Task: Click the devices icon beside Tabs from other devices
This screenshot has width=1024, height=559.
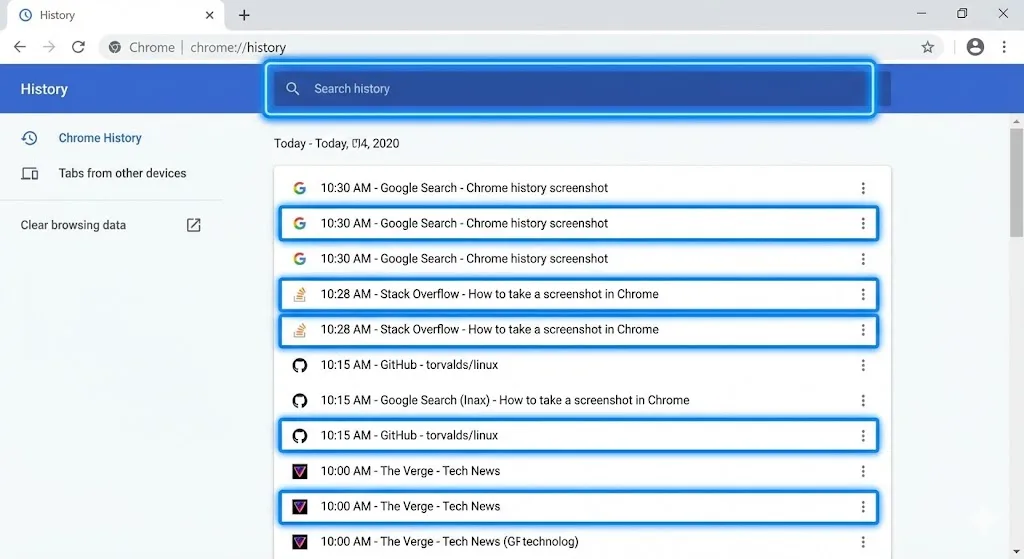Action: (x=29, y=174)
